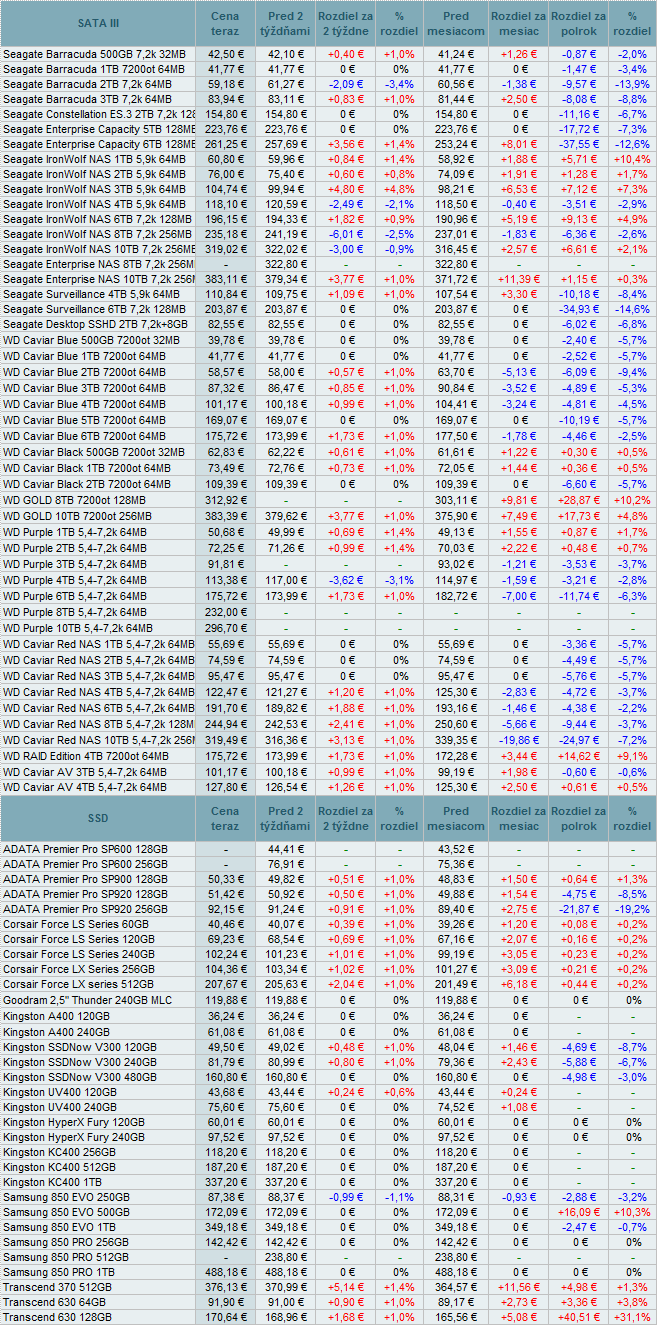
Task: Click Kingston UV400 240GB product name
Action: 60,1107
